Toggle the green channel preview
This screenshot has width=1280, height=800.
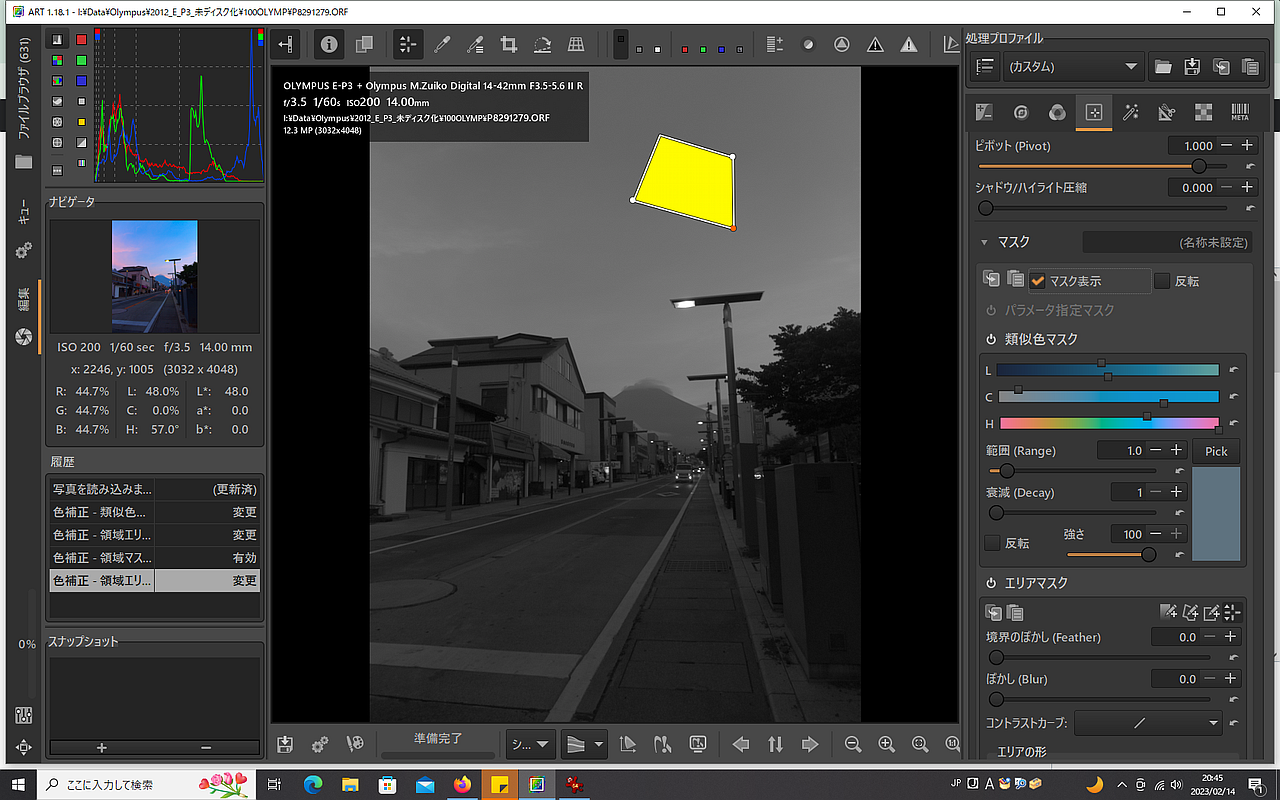[x=703, y=48]
